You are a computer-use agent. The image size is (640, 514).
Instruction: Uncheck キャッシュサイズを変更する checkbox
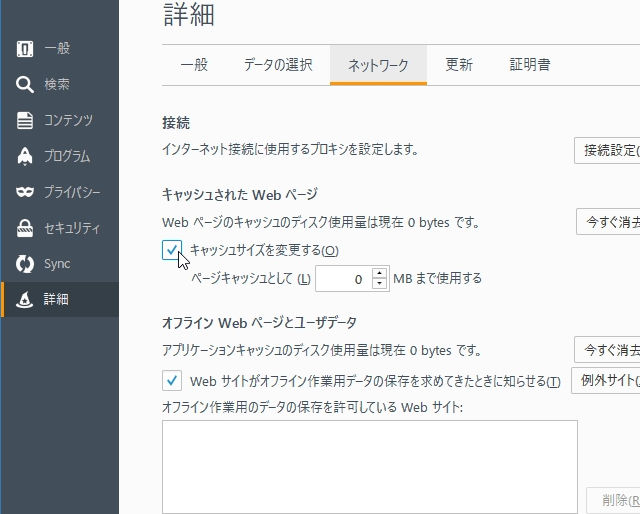point(172,250)
